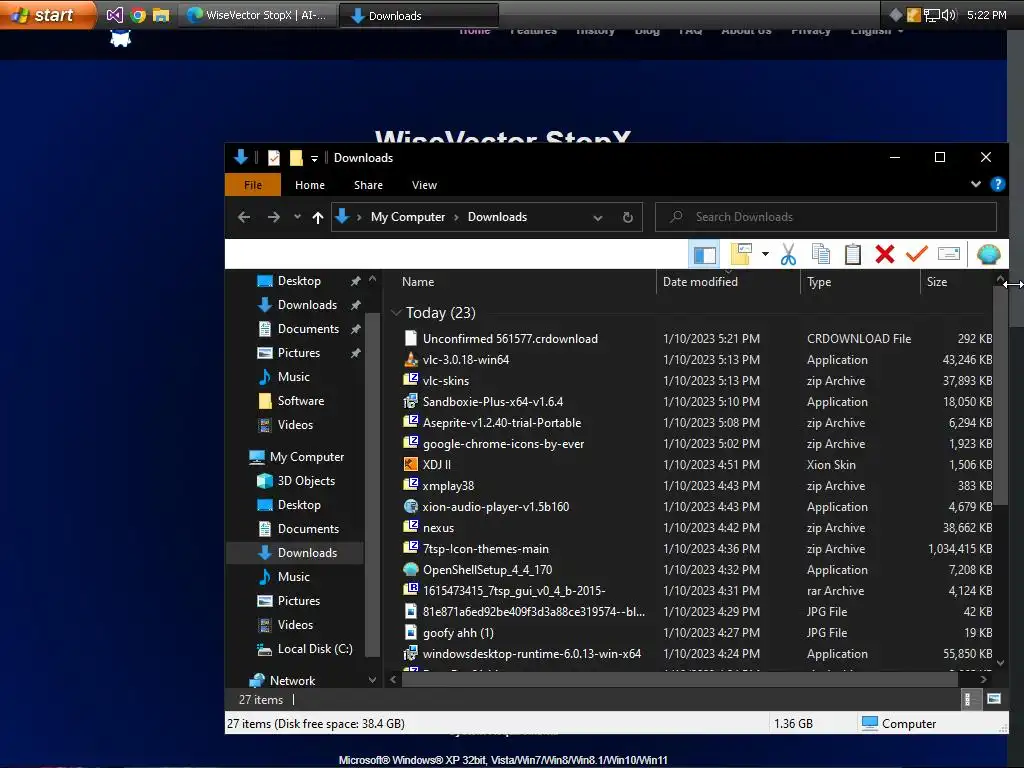The width and height of the screenshot is (1024, 768).
Task: Open the address bar history dropdown
Action: pos(598,218)
